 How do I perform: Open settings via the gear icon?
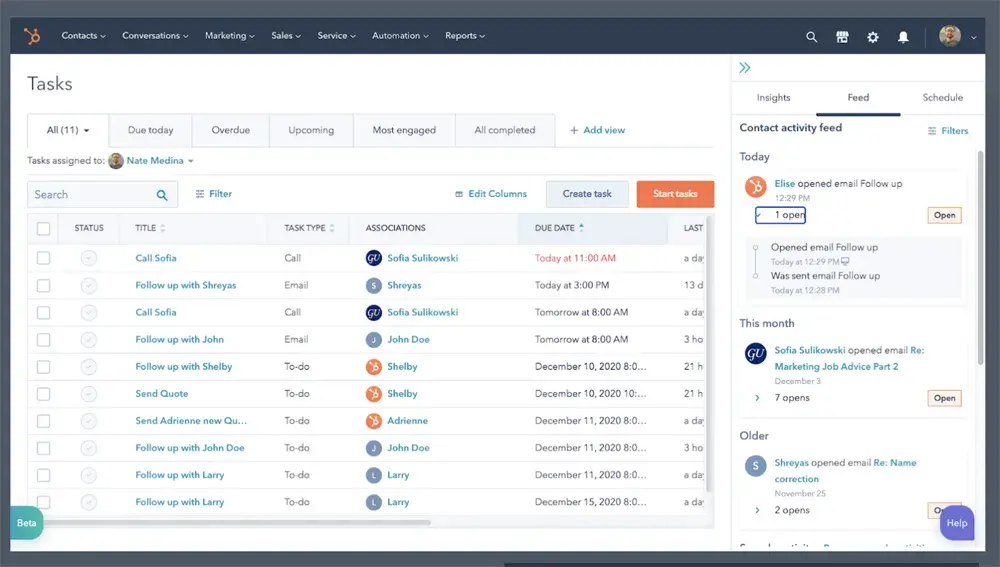(x=873, y=37)
